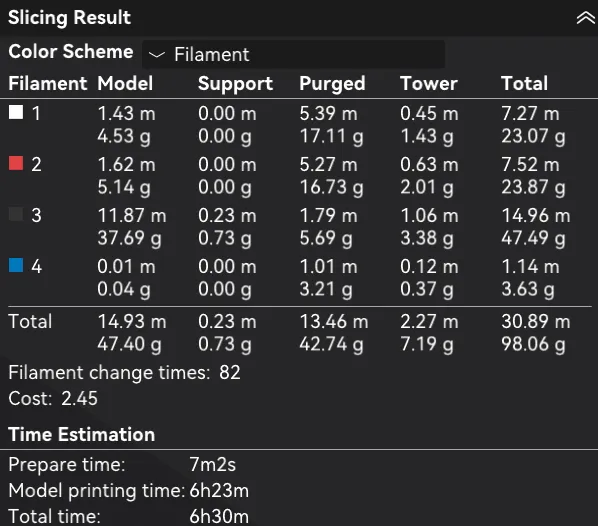Click the Total time value 6h30m

coord(219,516)
